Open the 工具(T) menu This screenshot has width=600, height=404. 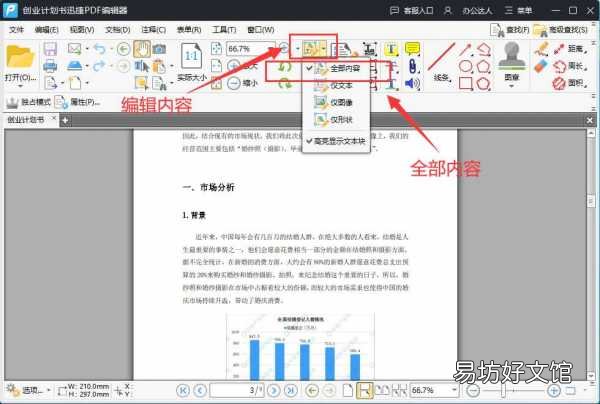click(x=224, y=29)
